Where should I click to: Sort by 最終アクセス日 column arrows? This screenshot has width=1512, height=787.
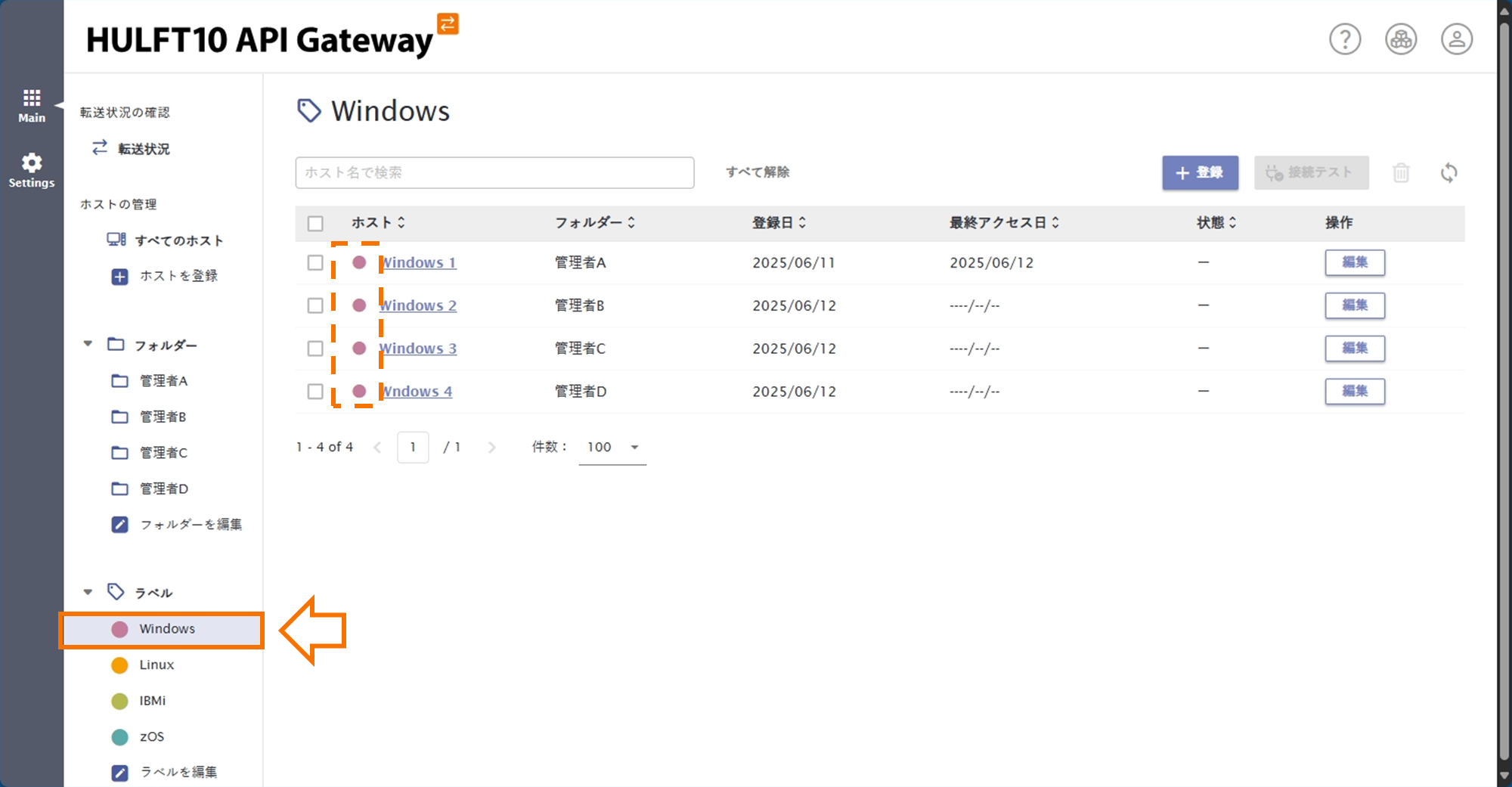[x=1055, y=222]
